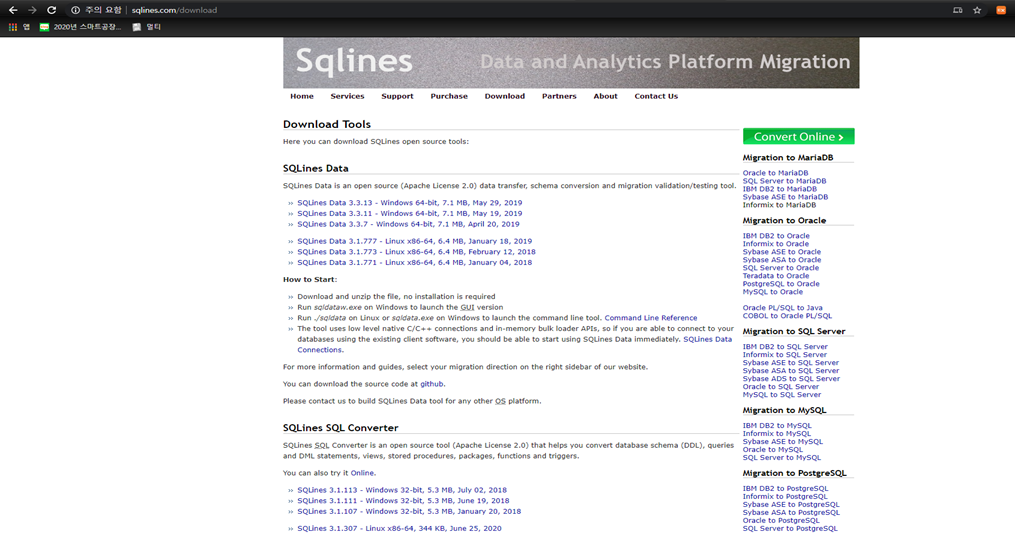The width and height of the screenshot is (1015, 534).
Task: Open Oracle to PostgreSQL link
Action: point(781,520)
